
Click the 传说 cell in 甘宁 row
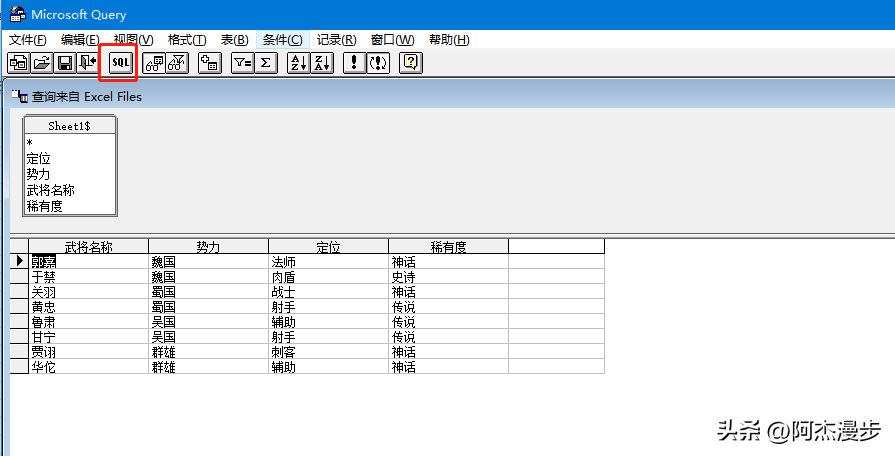coord(448,336)
